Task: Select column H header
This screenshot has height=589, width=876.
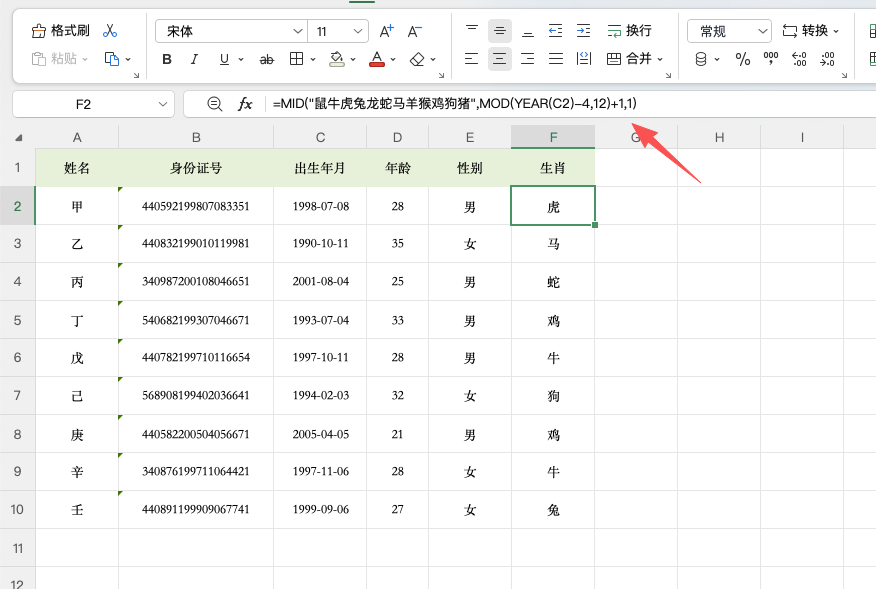Action: point(719,137)
